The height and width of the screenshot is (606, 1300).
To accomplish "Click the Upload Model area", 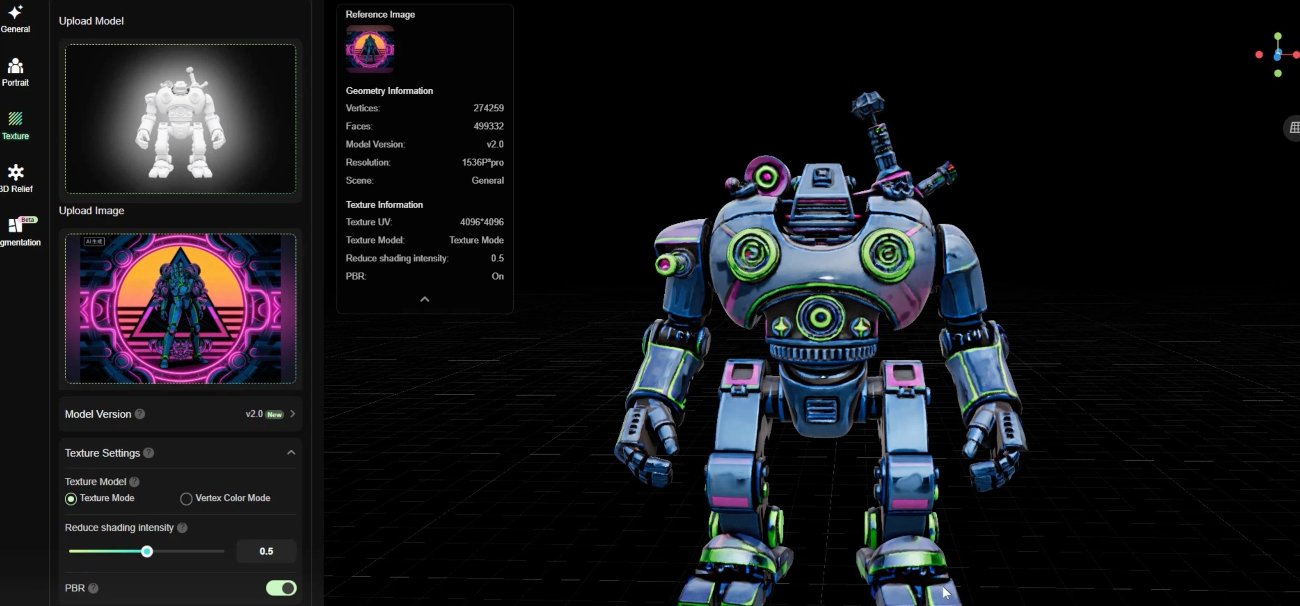I will pos(180,118).
